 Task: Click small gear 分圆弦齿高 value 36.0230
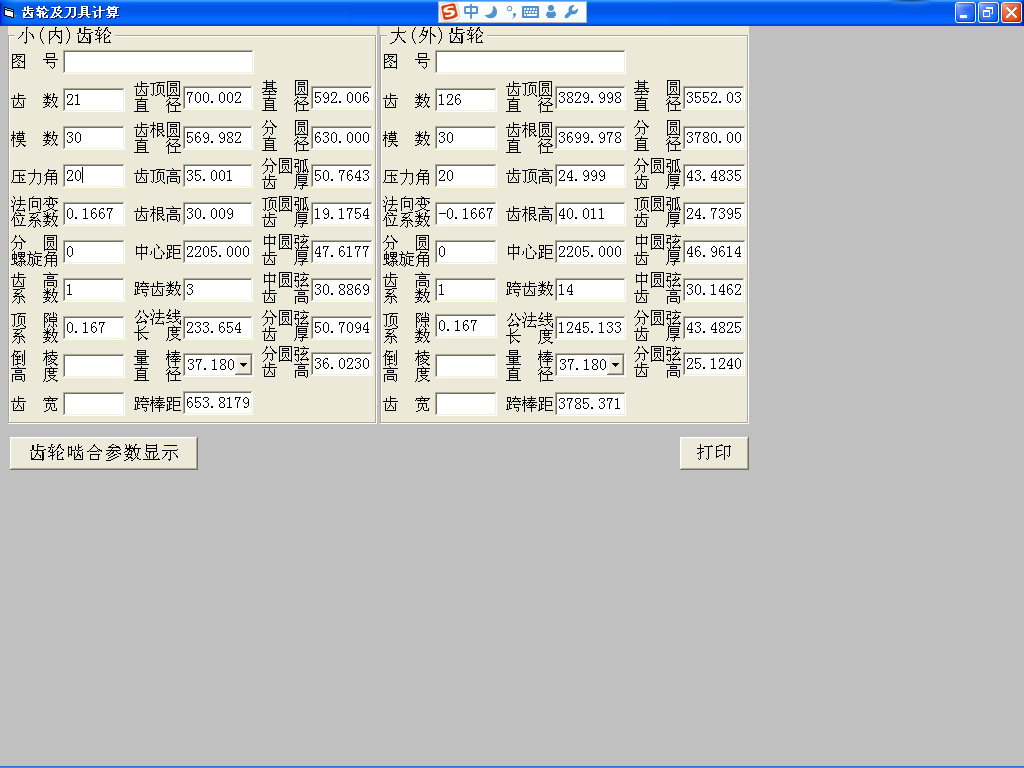(342, 364)
